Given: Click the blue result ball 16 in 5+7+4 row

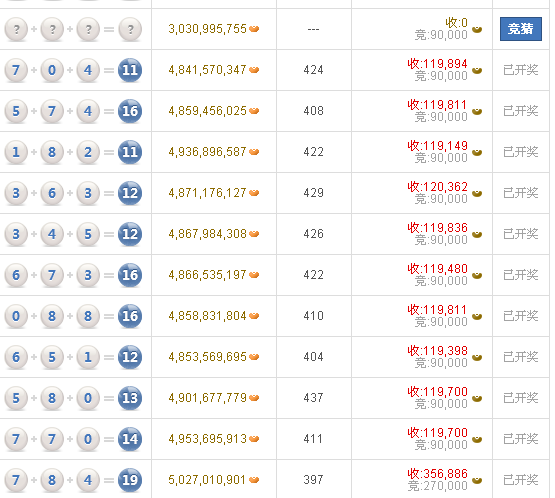Looking at the screenshot, I should coord(130,111).
